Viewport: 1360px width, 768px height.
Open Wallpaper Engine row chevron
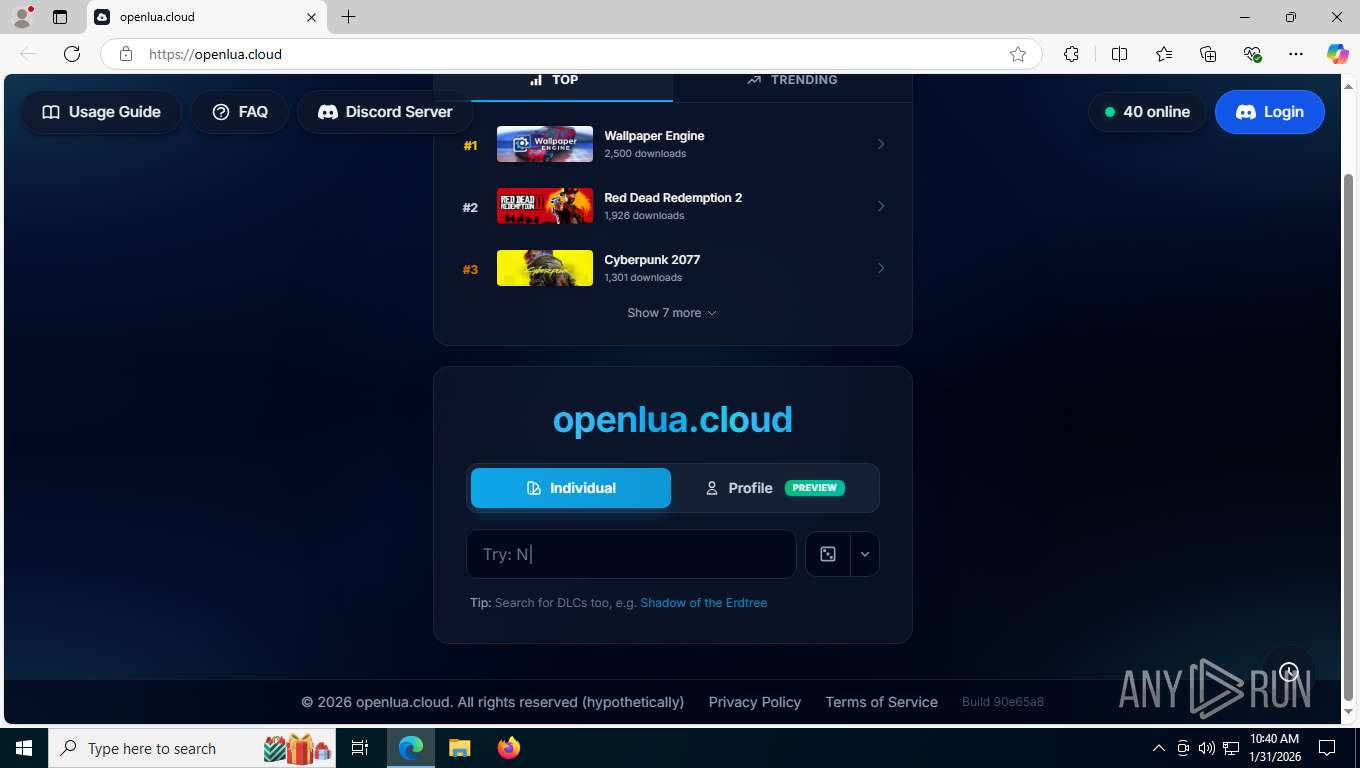pos(881,144)
